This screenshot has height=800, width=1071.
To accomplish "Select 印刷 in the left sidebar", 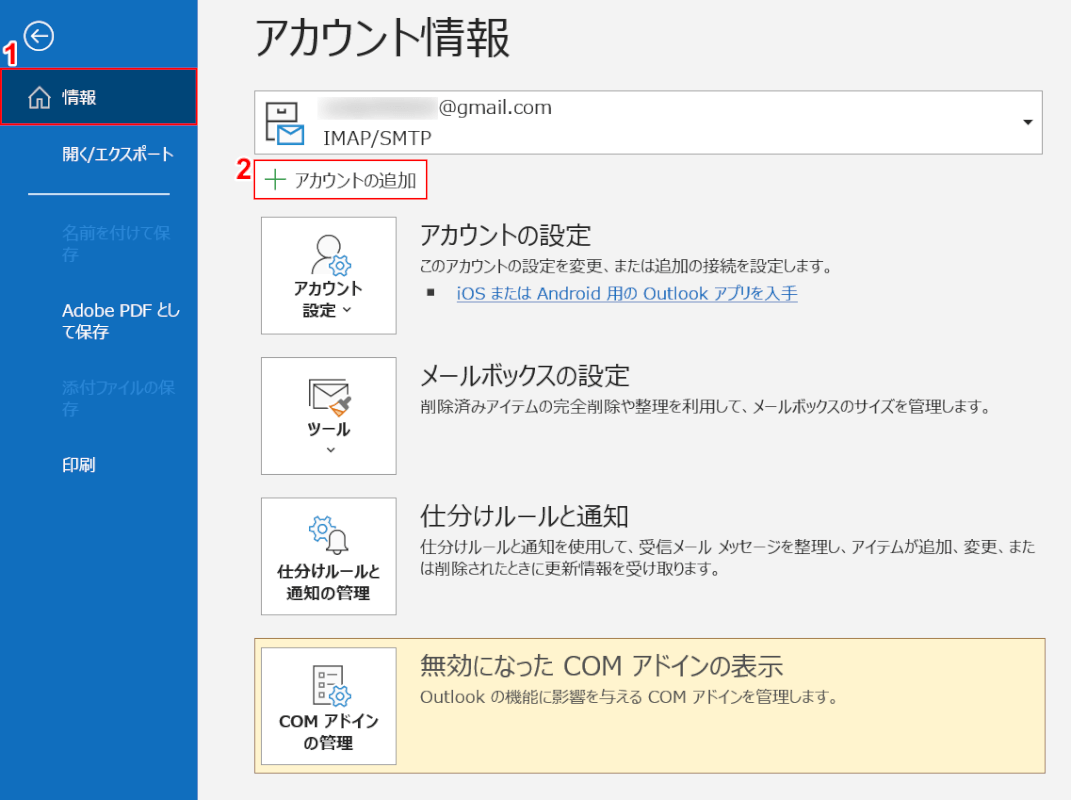I will [x=79, y=465].
